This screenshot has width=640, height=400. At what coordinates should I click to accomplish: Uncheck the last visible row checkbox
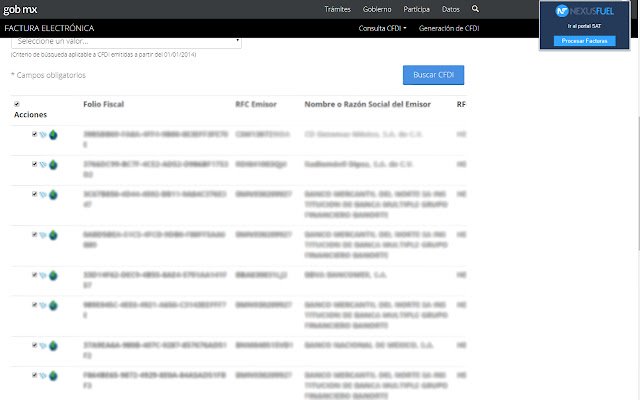(x=35, y=375)
